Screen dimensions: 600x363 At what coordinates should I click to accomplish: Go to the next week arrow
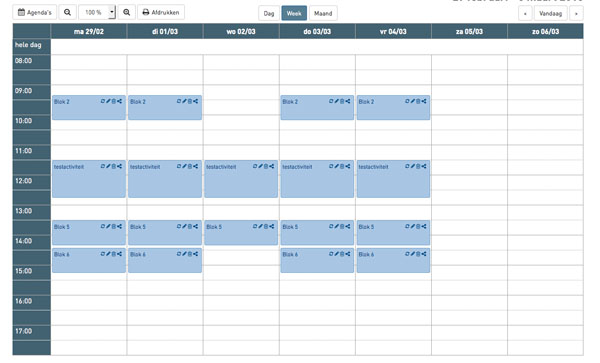click(576, 13)
